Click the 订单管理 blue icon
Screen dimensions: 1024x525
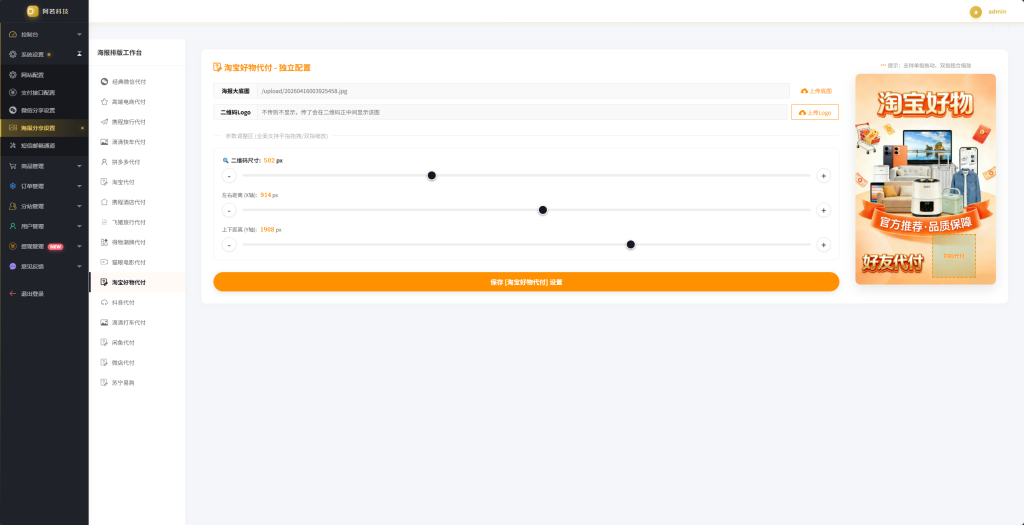point(13,186)
